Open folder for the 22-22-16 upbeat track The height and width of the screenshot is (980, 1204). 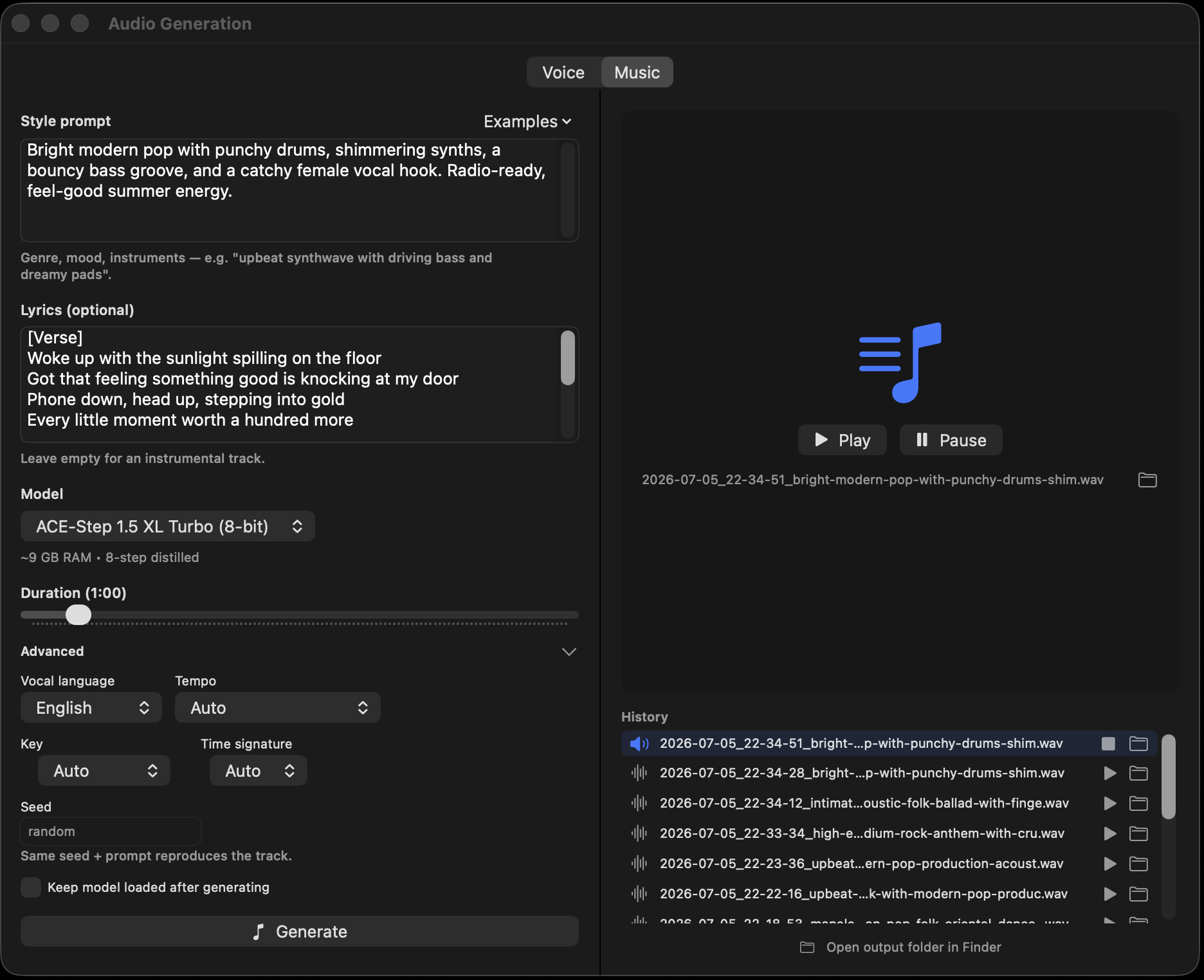[1138, 894]
